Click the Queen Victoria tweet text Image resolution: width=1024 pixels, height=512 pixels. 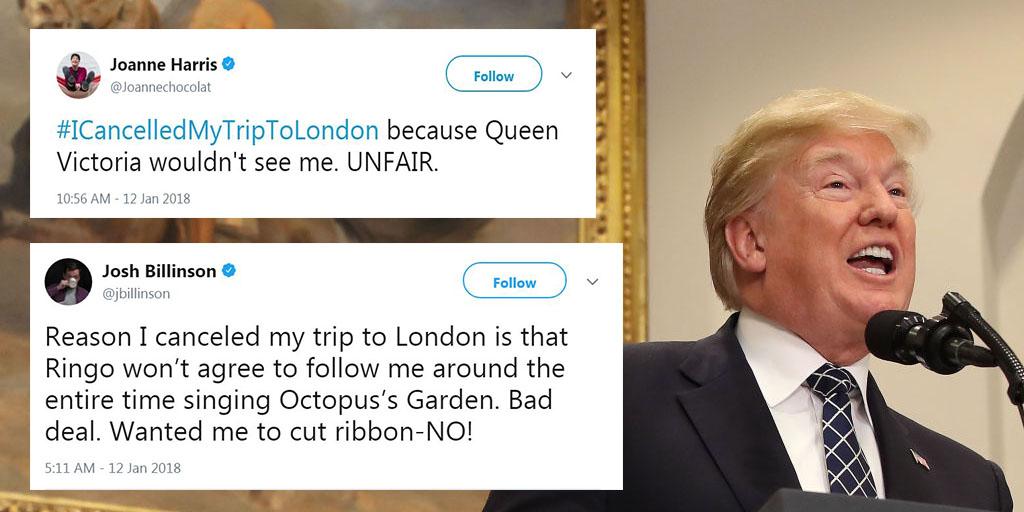click(308, 147)
